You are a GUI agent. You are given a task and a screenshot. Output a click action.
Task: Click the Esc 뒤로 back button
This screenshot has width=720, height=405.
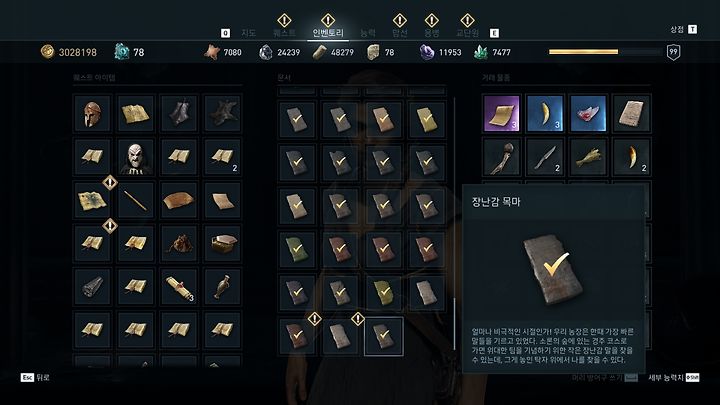click(x=35, y=377)
